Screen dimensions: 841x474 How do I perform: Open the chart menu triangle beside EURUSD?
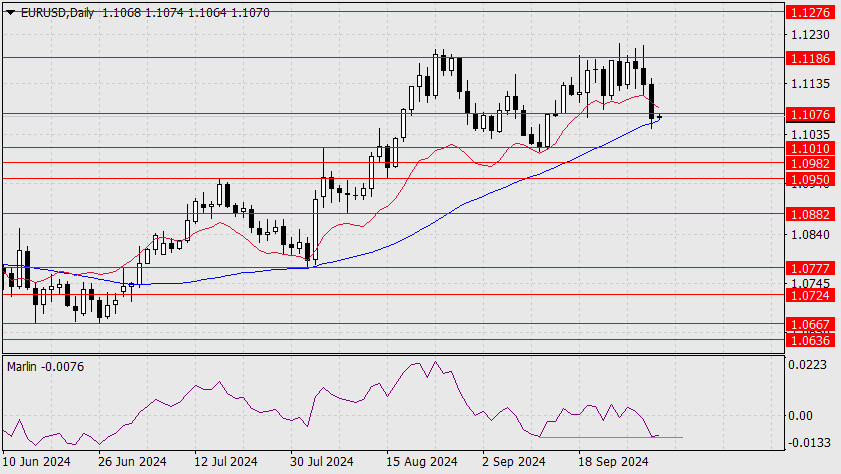pos(10,13)
